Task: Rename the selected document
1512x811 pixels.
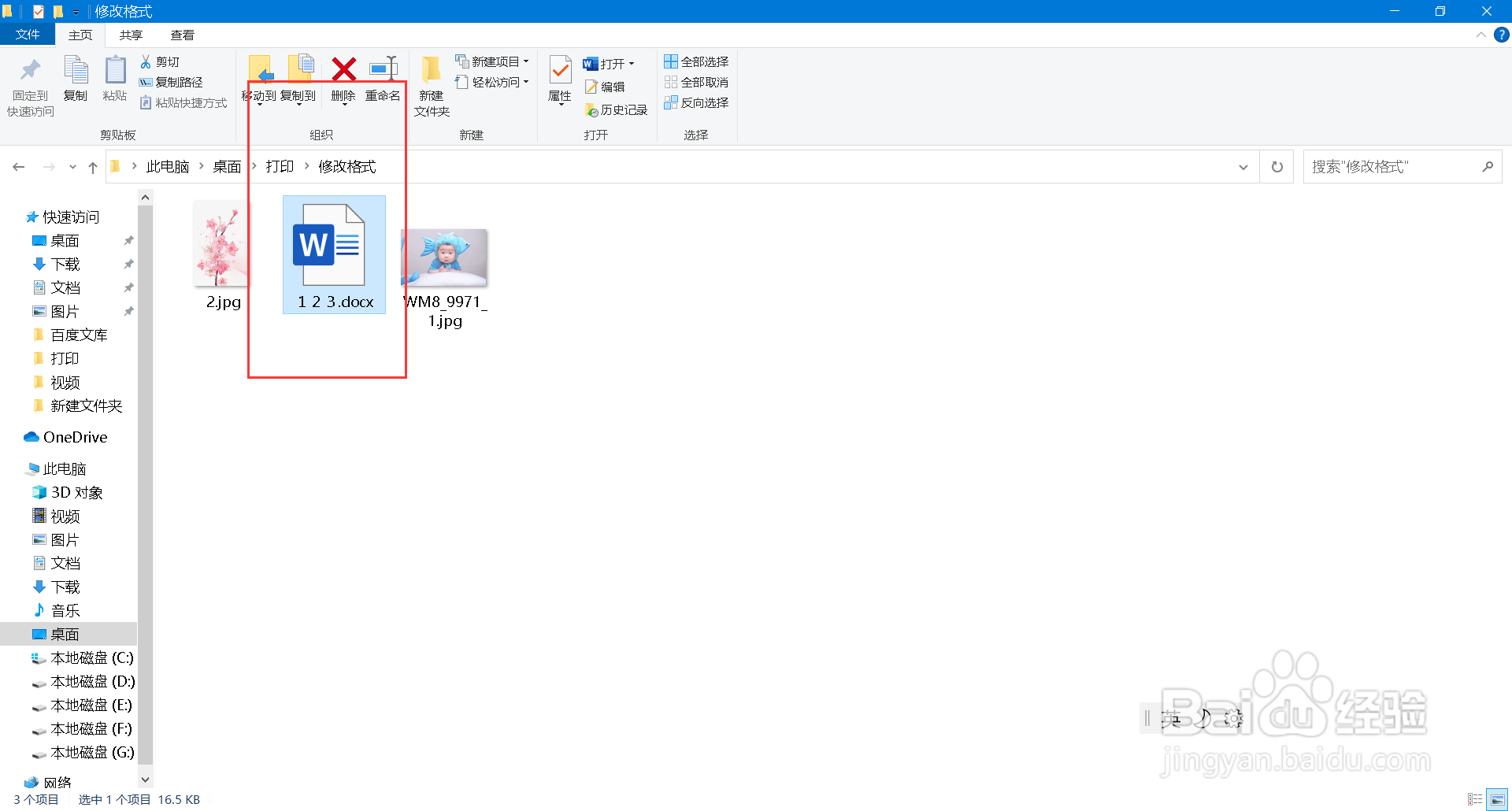Action: pos(383,80)
